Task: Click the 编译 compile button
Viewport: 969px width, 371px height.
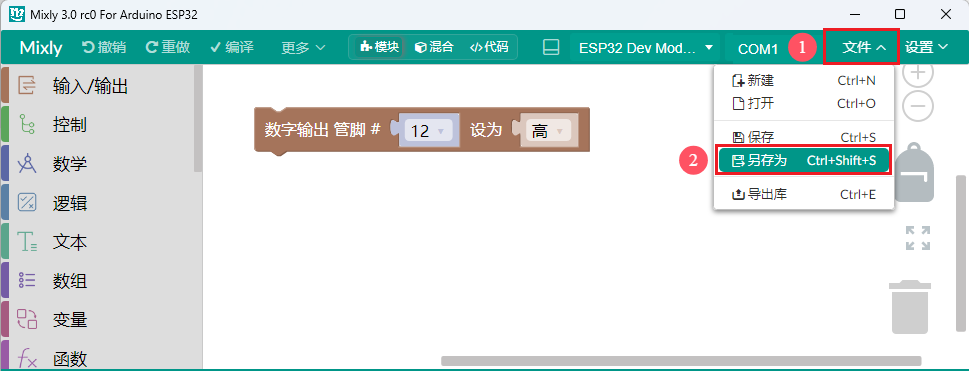Action: click(232, 47)
